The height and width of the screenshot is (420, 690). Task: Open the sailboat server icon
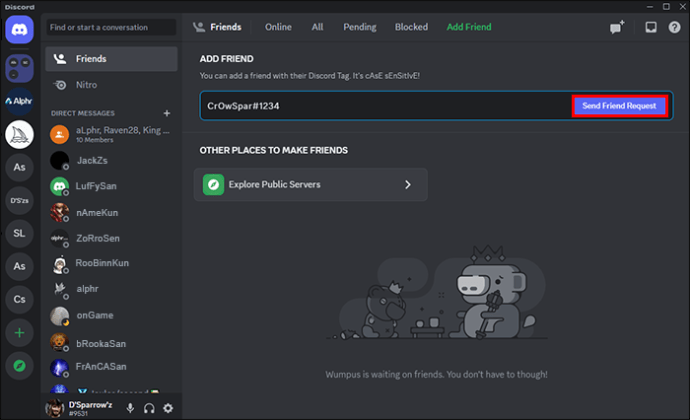[x=19, y=134]
